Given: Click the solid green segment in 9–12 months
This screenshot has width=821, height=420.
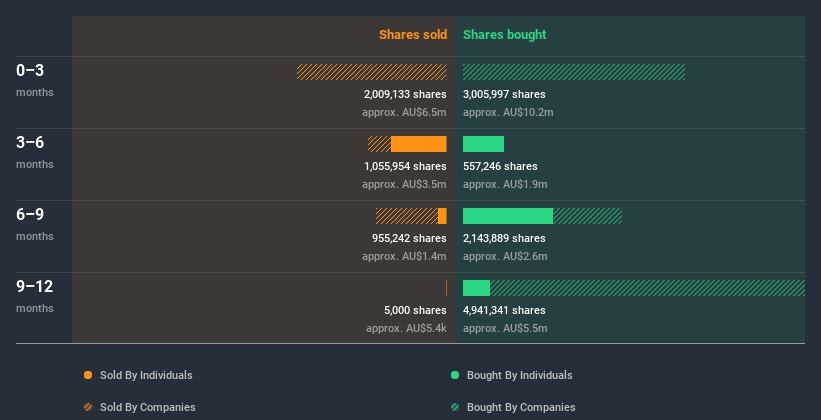Looking at the screenshot, I should tap(476, 288).
